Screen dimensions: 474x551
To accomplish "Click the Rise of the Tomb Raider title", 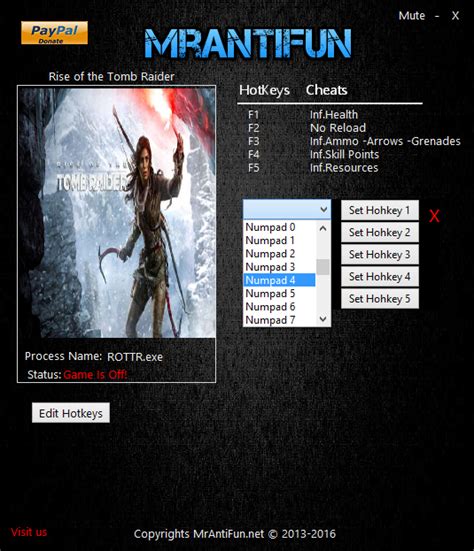I will click(111, 77).
